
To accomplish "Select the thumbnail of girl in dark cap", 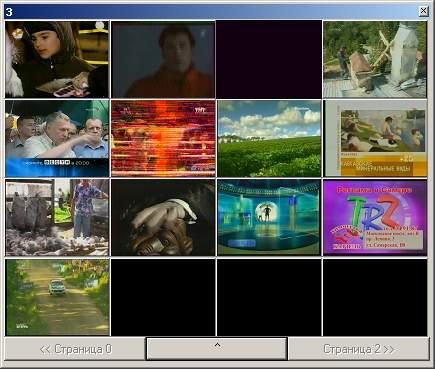I will 57,60.
